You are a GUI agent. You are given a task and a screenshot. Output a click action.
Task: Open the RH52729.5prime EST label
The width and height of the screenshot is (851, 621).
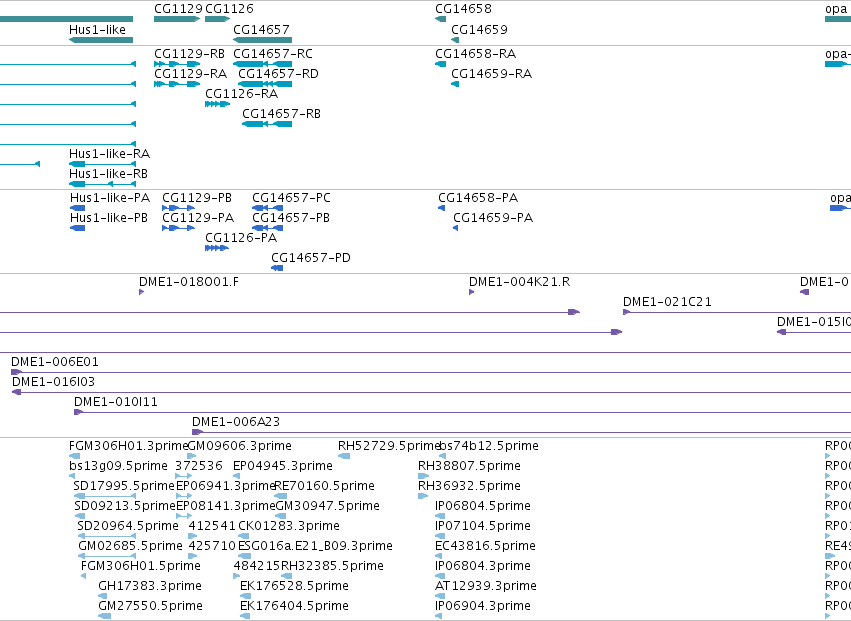(x=389, y=446)
